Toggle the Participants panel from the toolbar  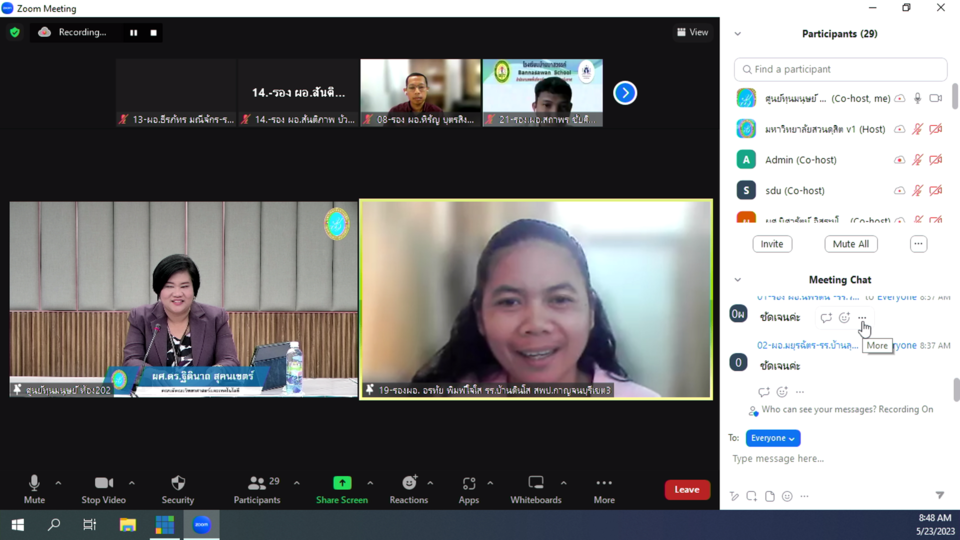click(x=257, y=489)
